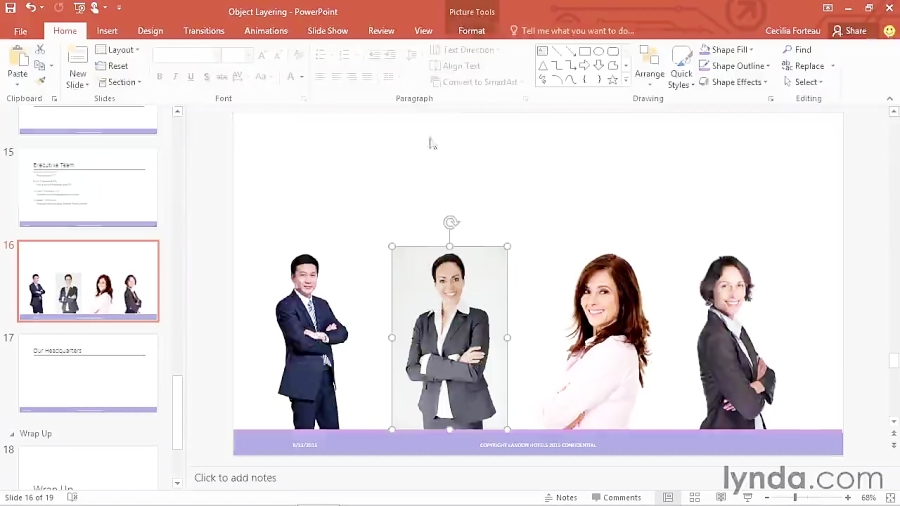Click Tell me what you want to do
This screenshot has width=900, height=506.
tap(572, 31)
